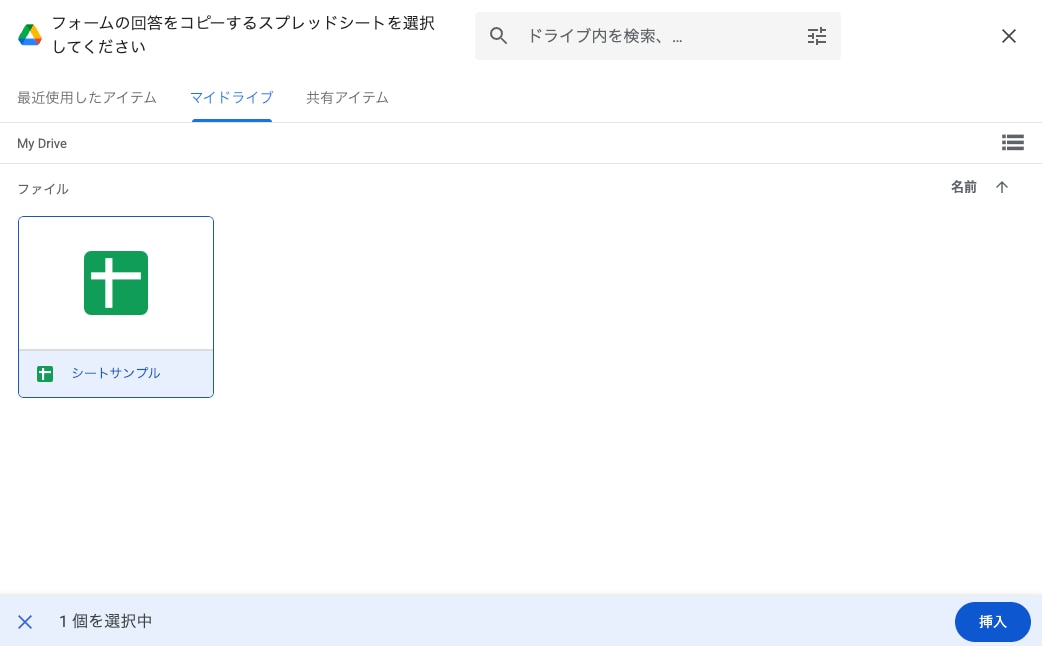This screenshot has height=646, width=1042.
Task: Click the シートサンプル file name label
Action: coord(116,373)
